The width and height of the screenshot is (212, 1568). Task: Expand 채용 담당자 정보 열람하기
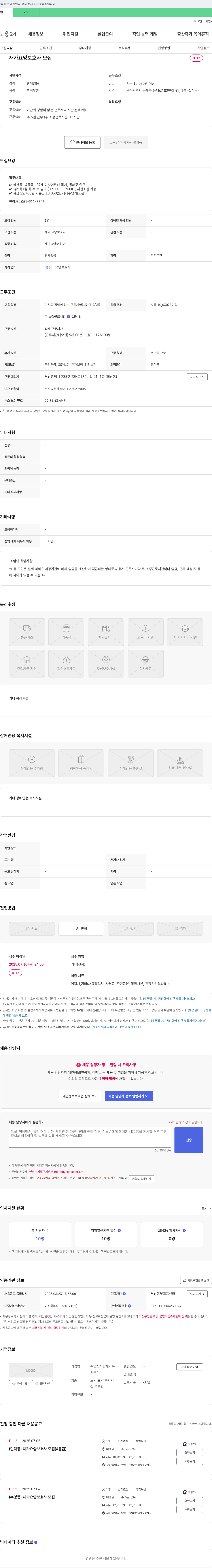click(x=129, y=1096)
